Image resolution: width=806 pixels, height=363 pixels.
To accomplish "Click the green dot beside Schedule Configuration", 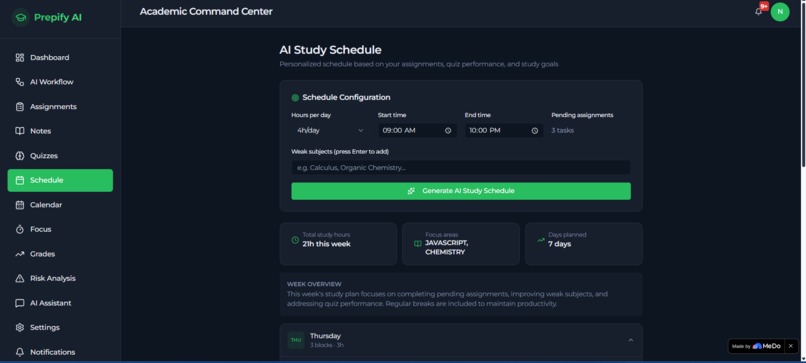I will point(295,98).
